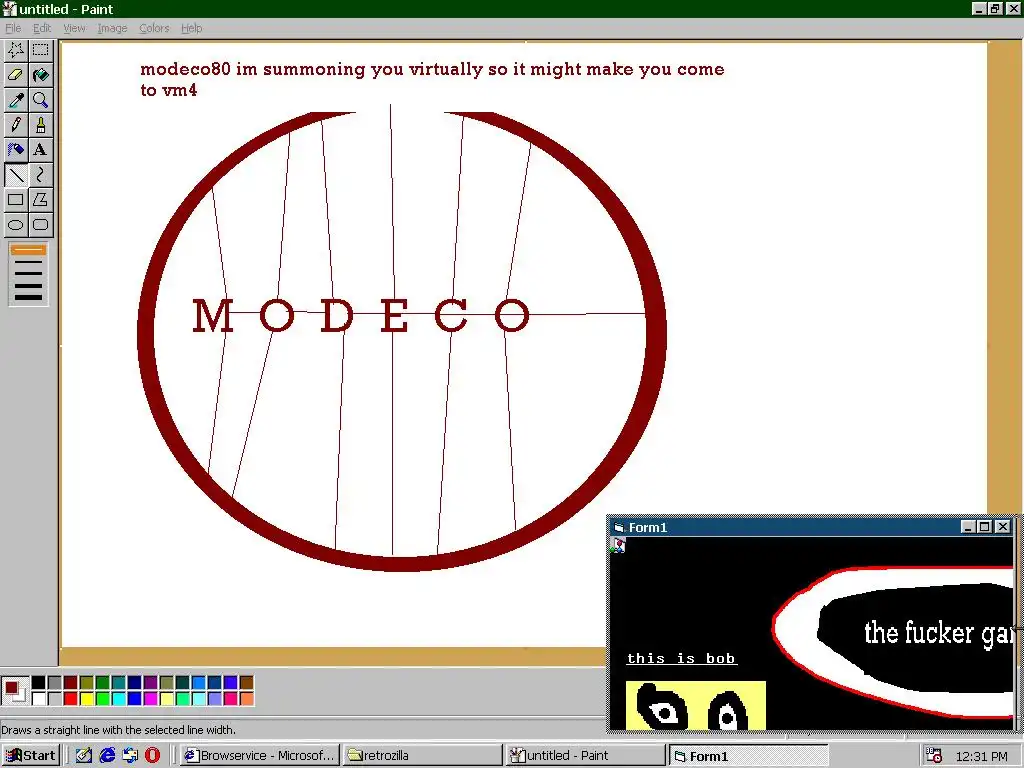Pick the Airbrush spray tool

[16, 150]
